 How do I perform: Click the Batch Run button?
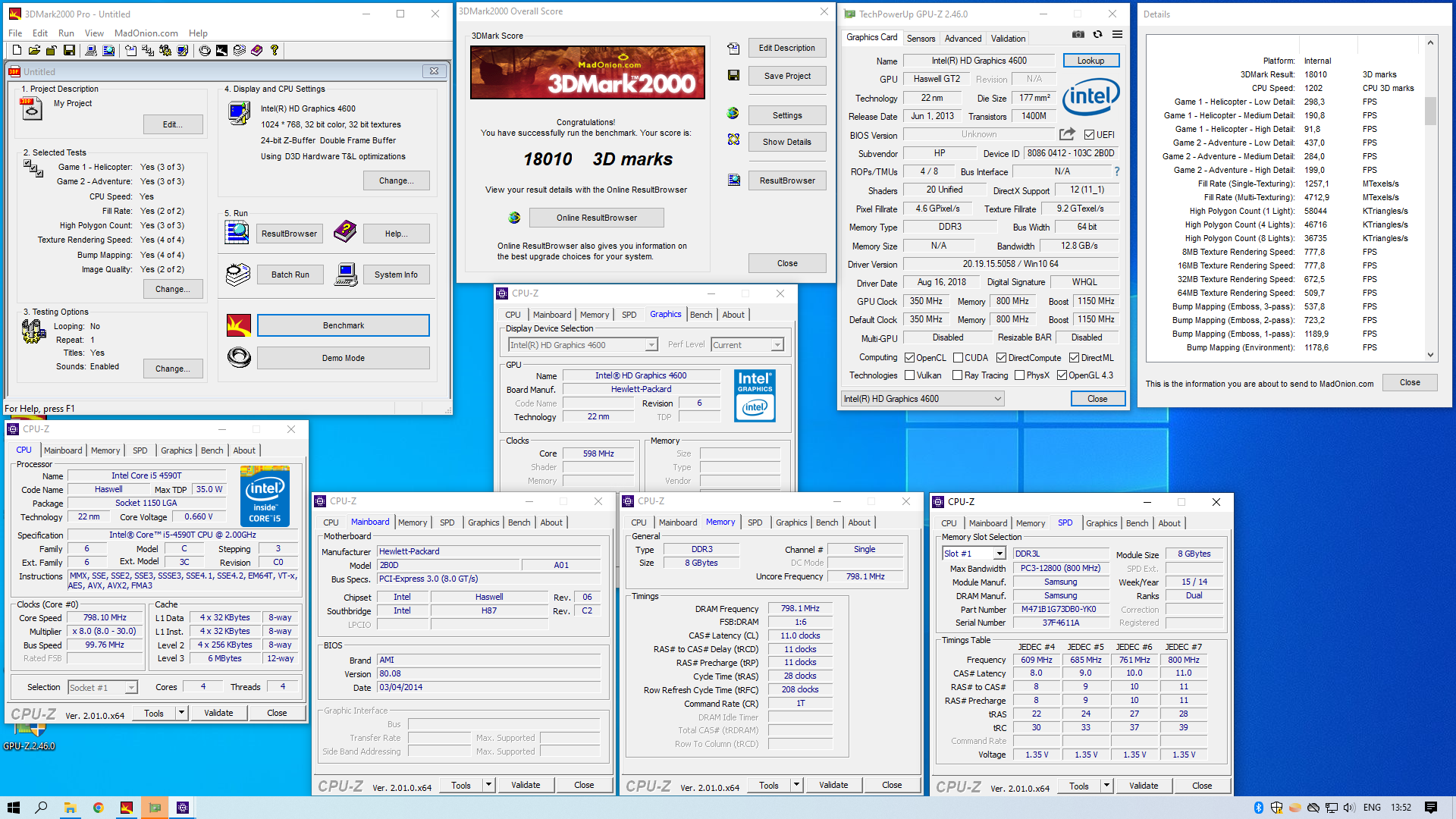coord(290,275)
